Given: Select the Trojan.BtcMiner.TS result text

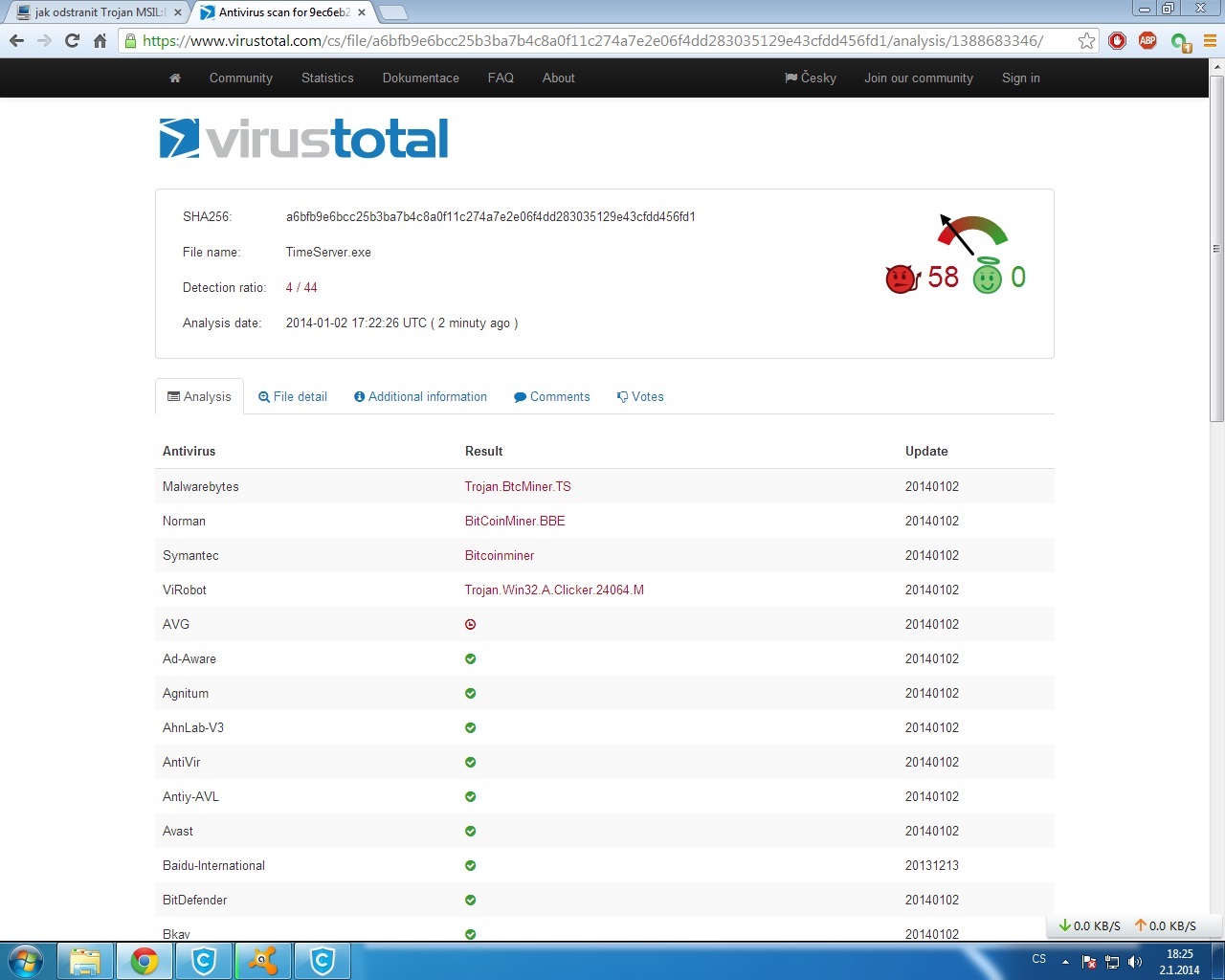Looking at the screenshot, I should [518, 486].
